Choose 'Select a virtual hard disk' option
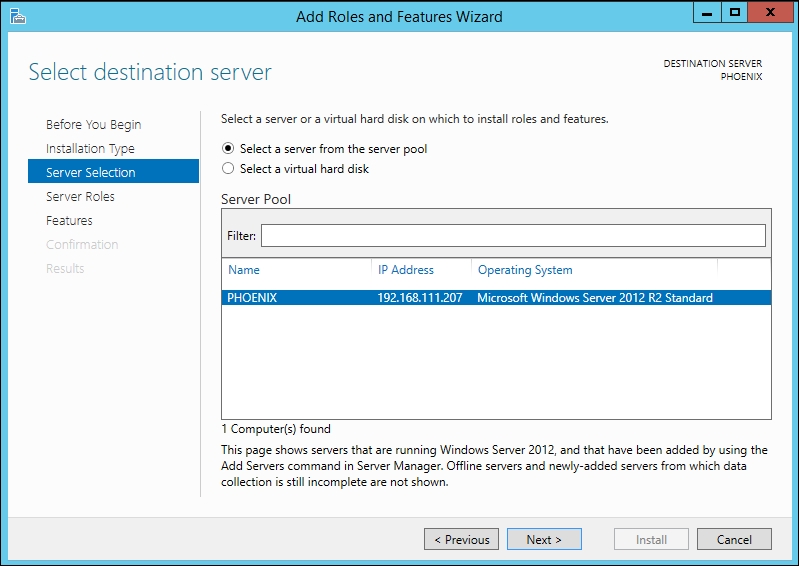Image resolution: width=799 pixels, height=566 pixels. click(228, 169)
